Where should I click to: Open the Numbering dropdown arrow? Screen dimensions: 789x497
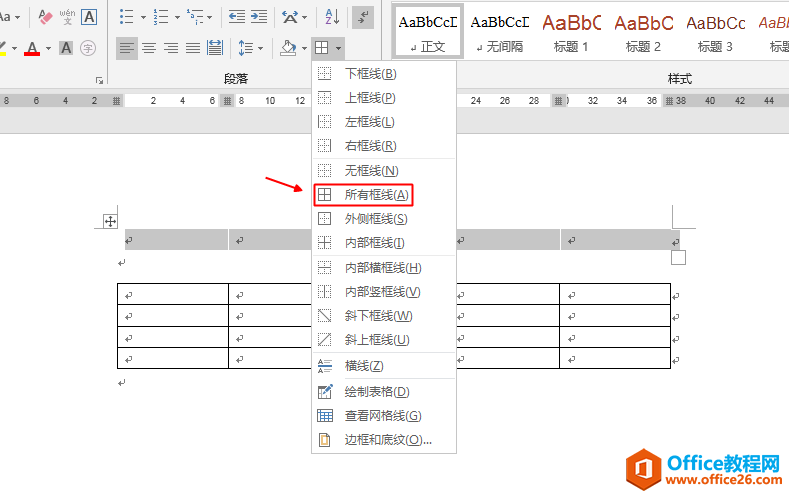177,18
